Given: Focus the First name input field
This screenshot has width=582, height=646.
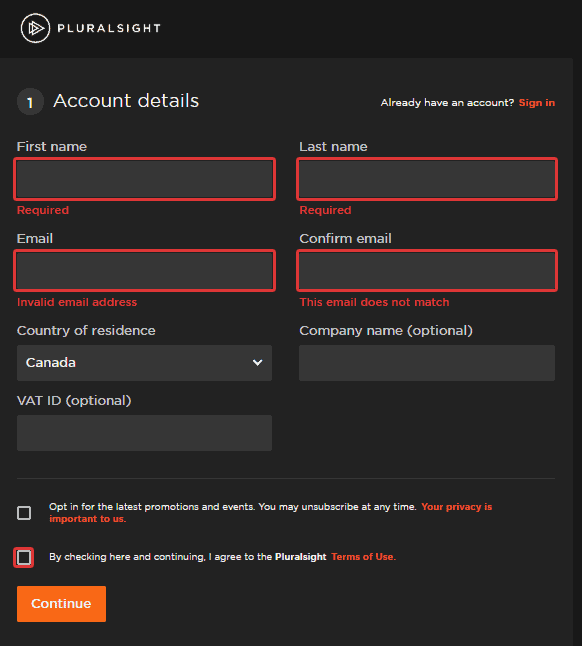Looking at the screenshot, I should 145,179.
